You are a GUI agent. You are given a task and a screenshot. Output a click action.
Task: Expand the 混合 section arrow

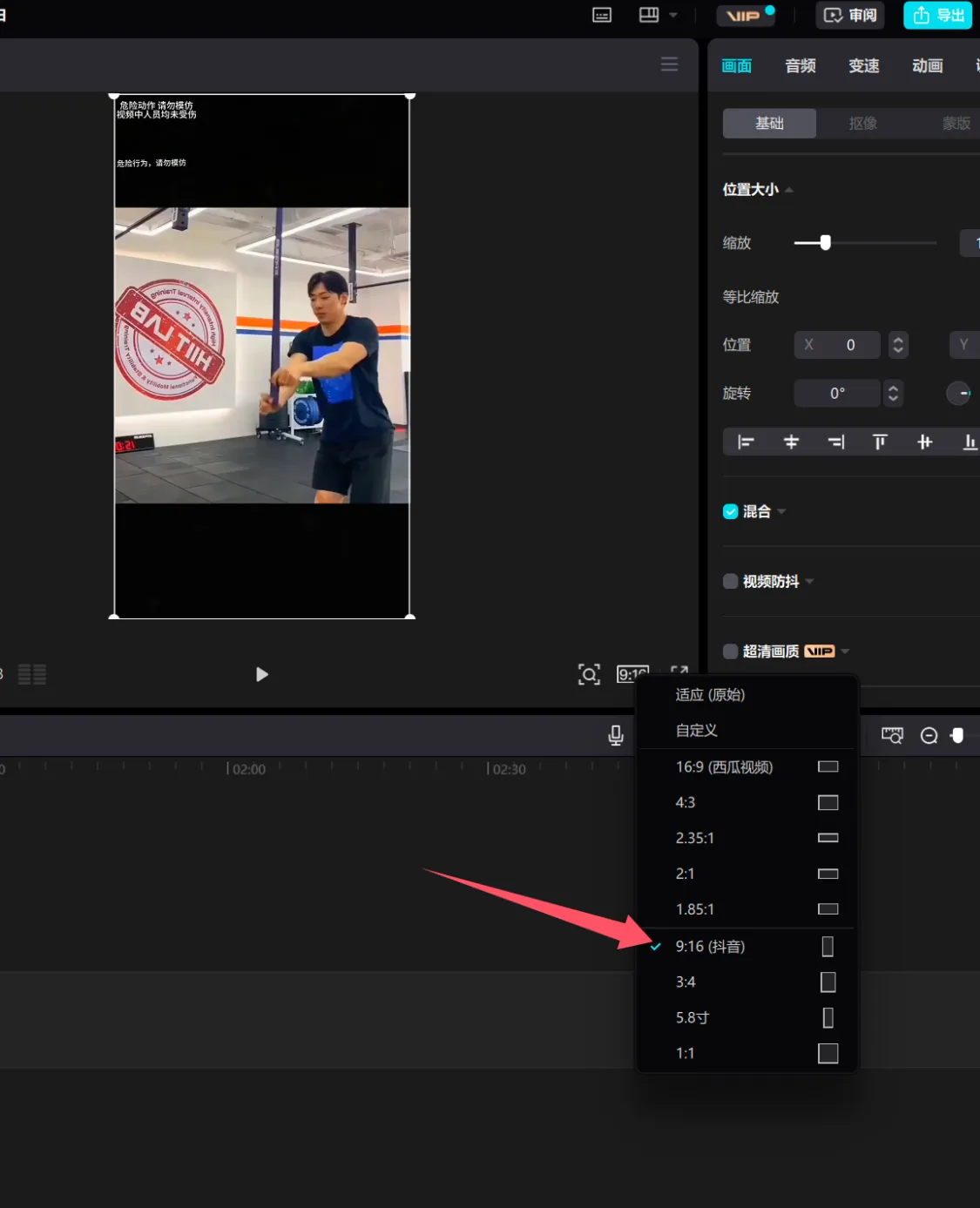click(781, 512)
